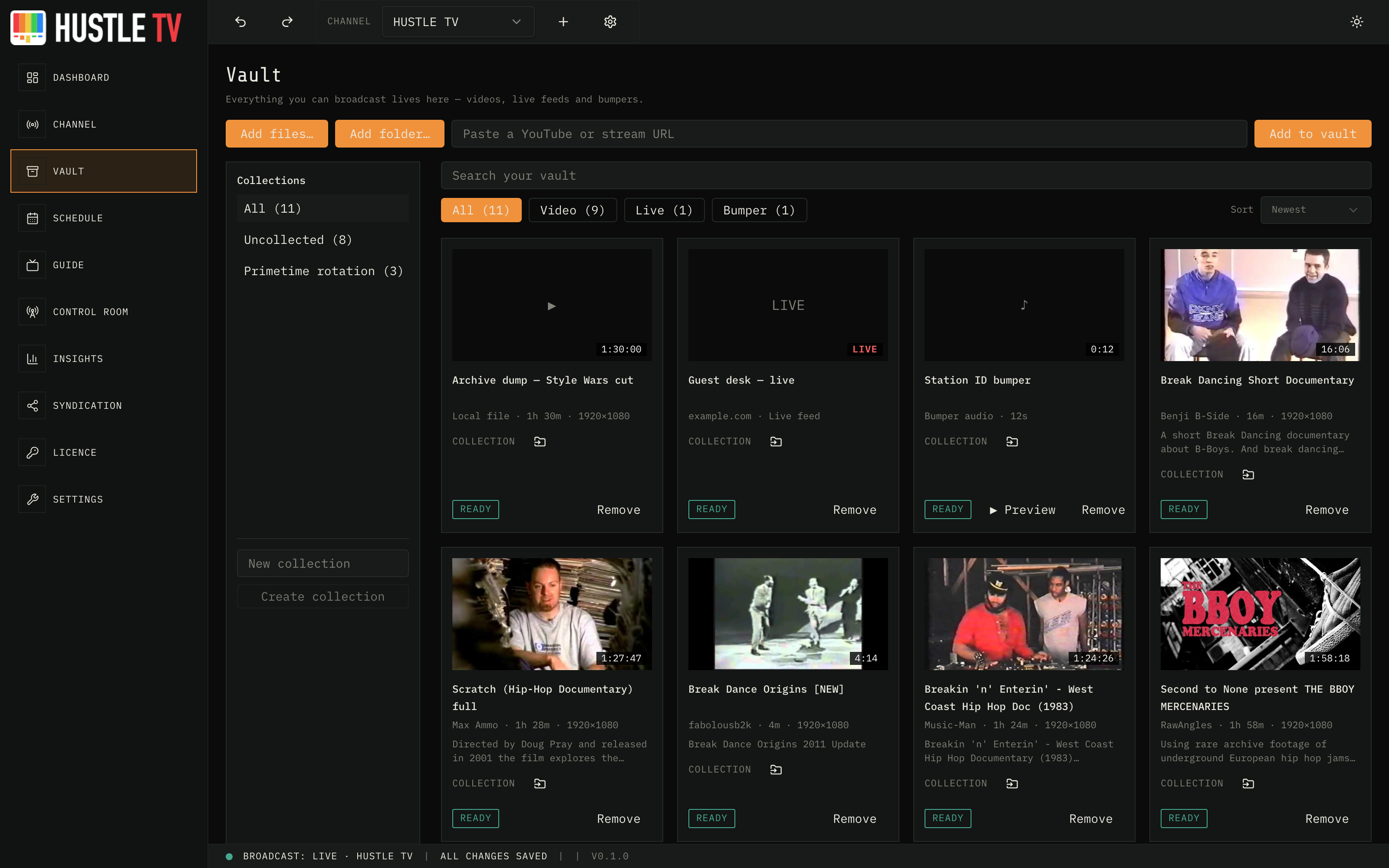Filter by Bumper (1) tab
Viewport: 1389px width, 868px height.
(x=759, y=210)
